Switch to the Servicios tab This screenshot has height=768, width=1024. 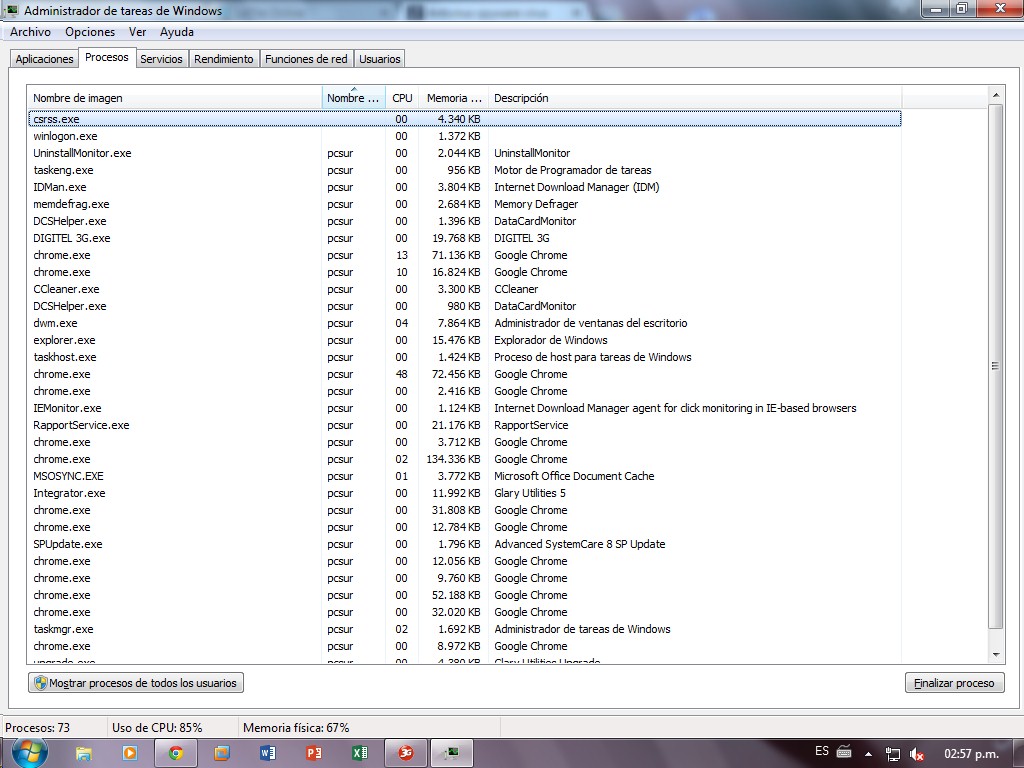pyautogui.click(x=161, y=59)
